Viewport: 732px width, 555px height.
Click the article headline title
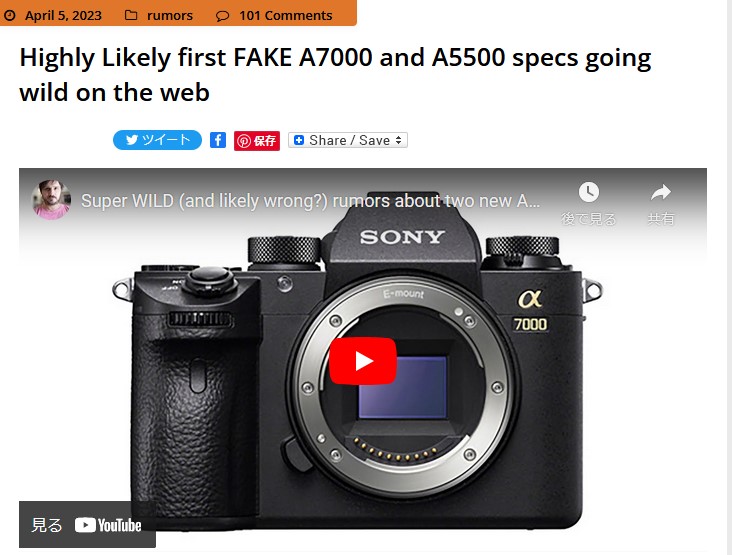click(x=335, y=75)
